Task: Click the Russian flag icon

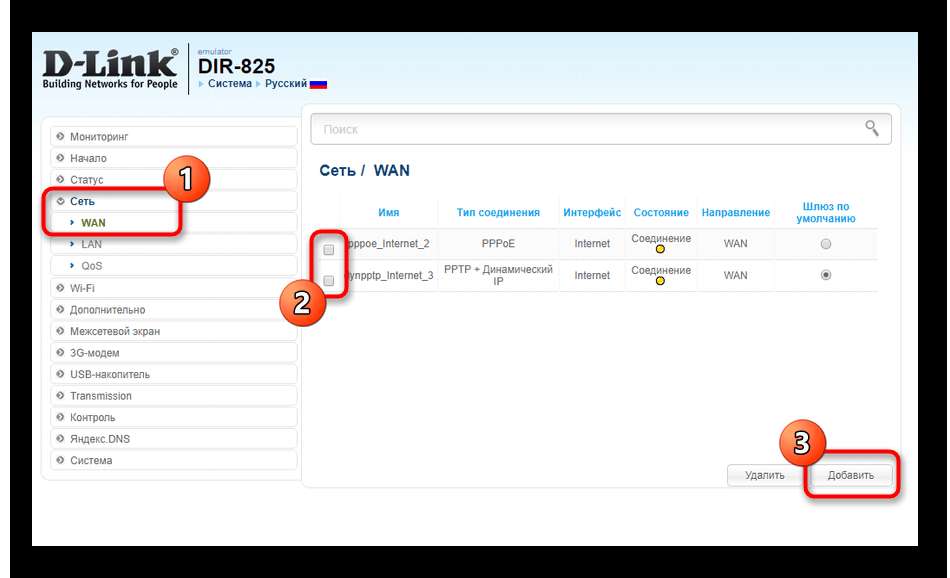Action: point(318,84)
